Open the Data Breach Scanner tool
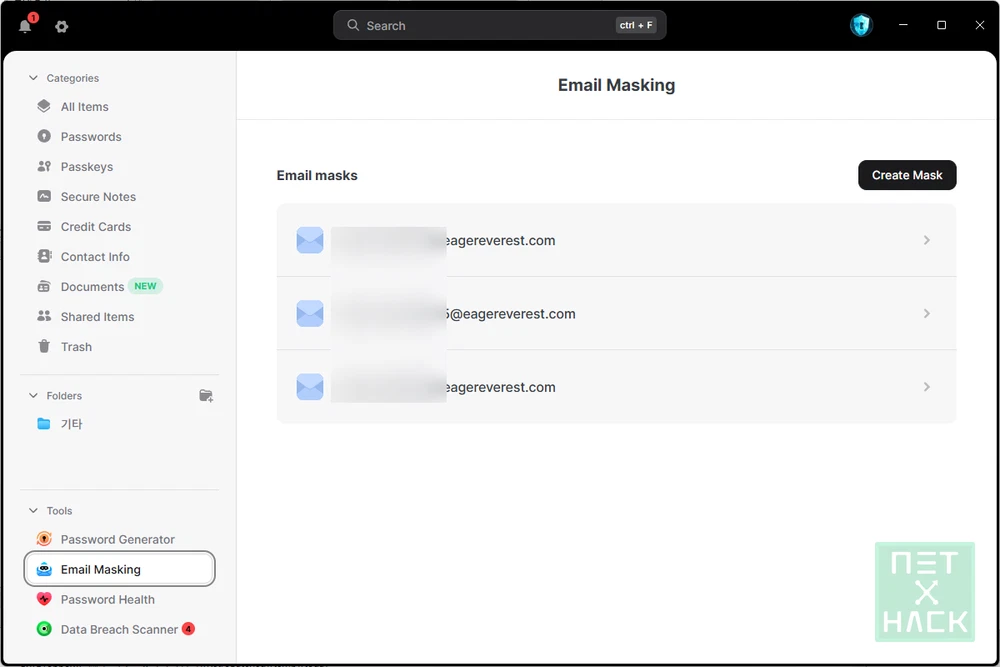 coord(118,630)
